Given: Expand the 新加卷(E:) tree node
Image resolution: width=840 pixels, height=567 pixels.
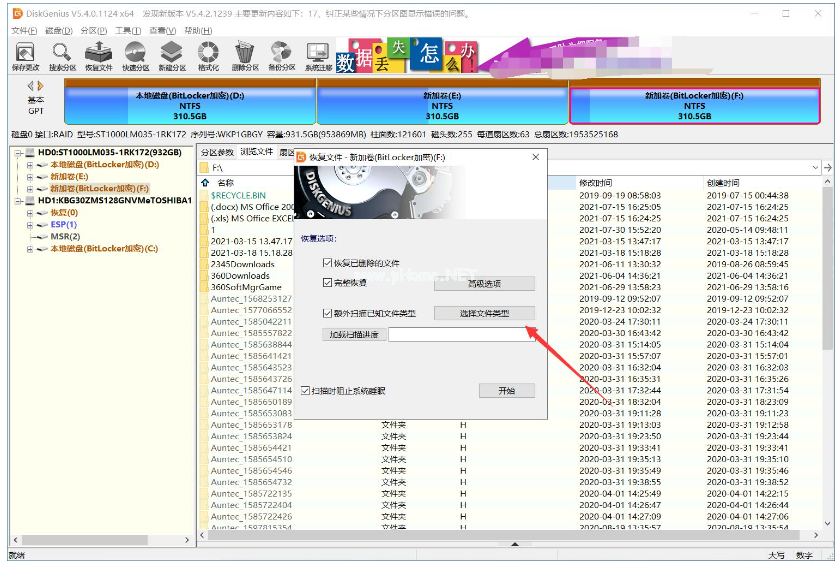Looking at the screenshot, I should [29, 176].
